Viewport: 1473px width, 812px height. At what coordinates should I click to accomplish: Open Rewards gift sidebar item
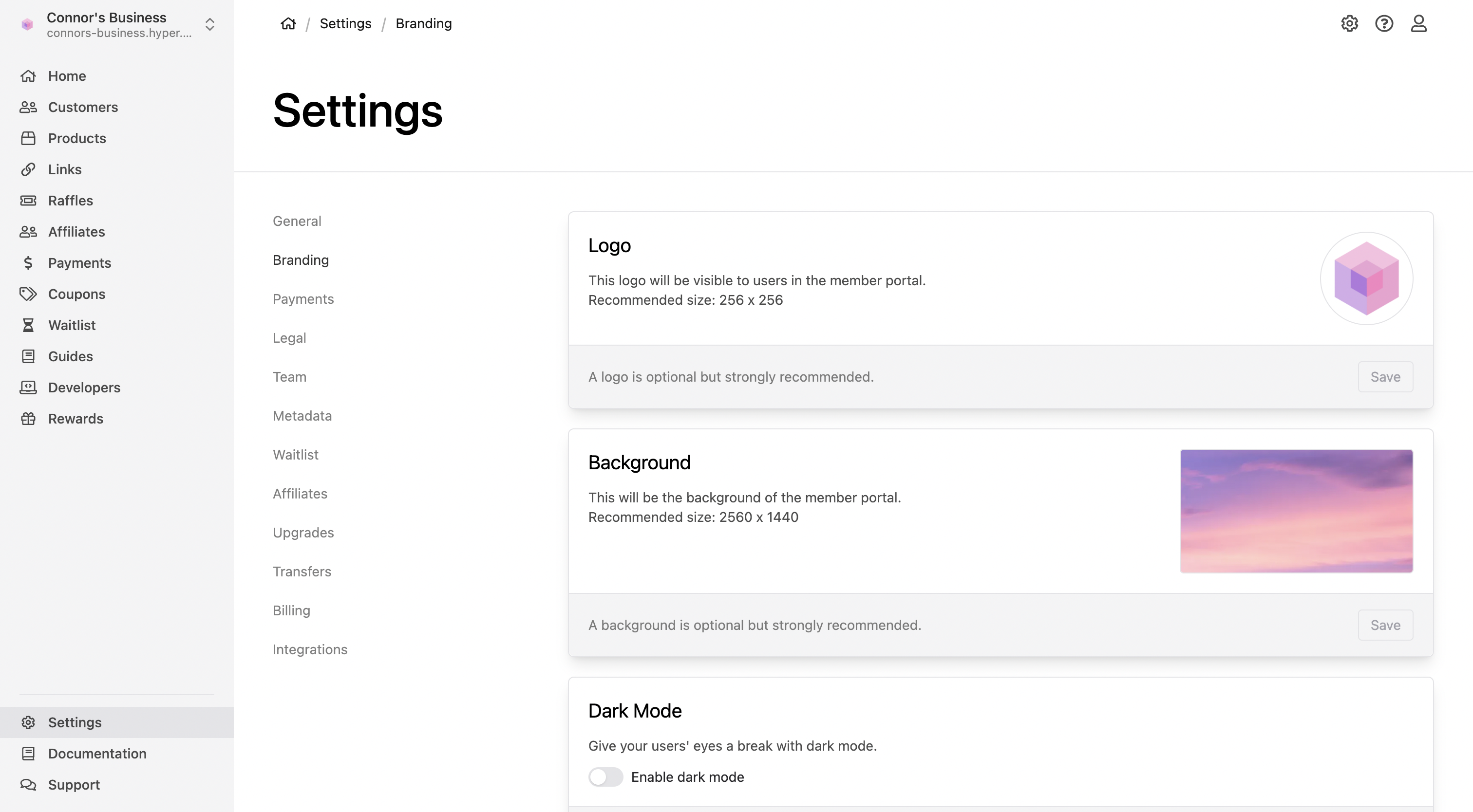tap(76, 418)
